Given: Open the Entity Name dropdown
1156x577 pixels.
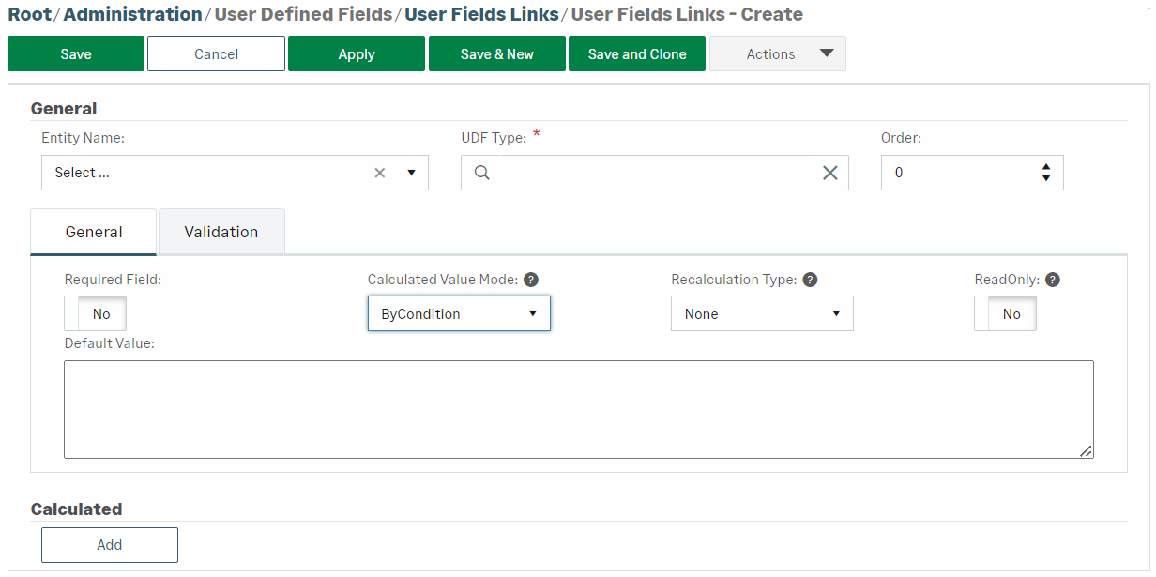Looking at the screenshot, I should [411, 173].
